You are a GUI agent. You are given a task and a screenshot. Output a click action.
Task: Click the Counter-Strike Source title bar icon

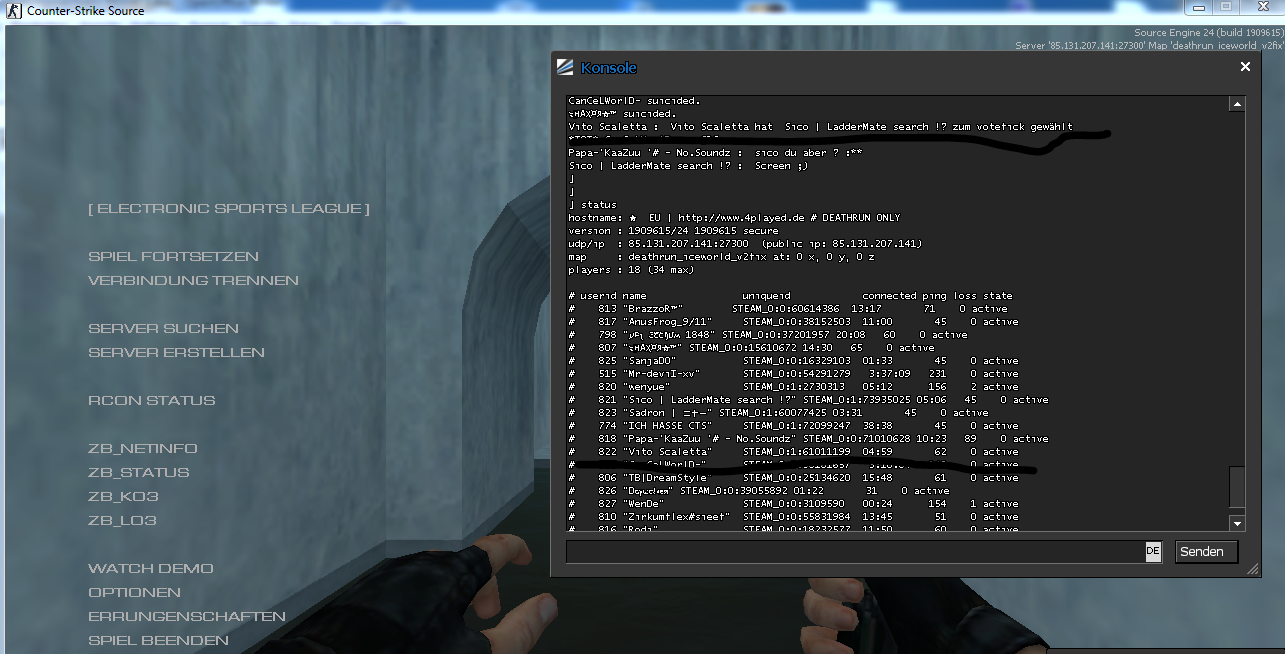coord(14,11)
